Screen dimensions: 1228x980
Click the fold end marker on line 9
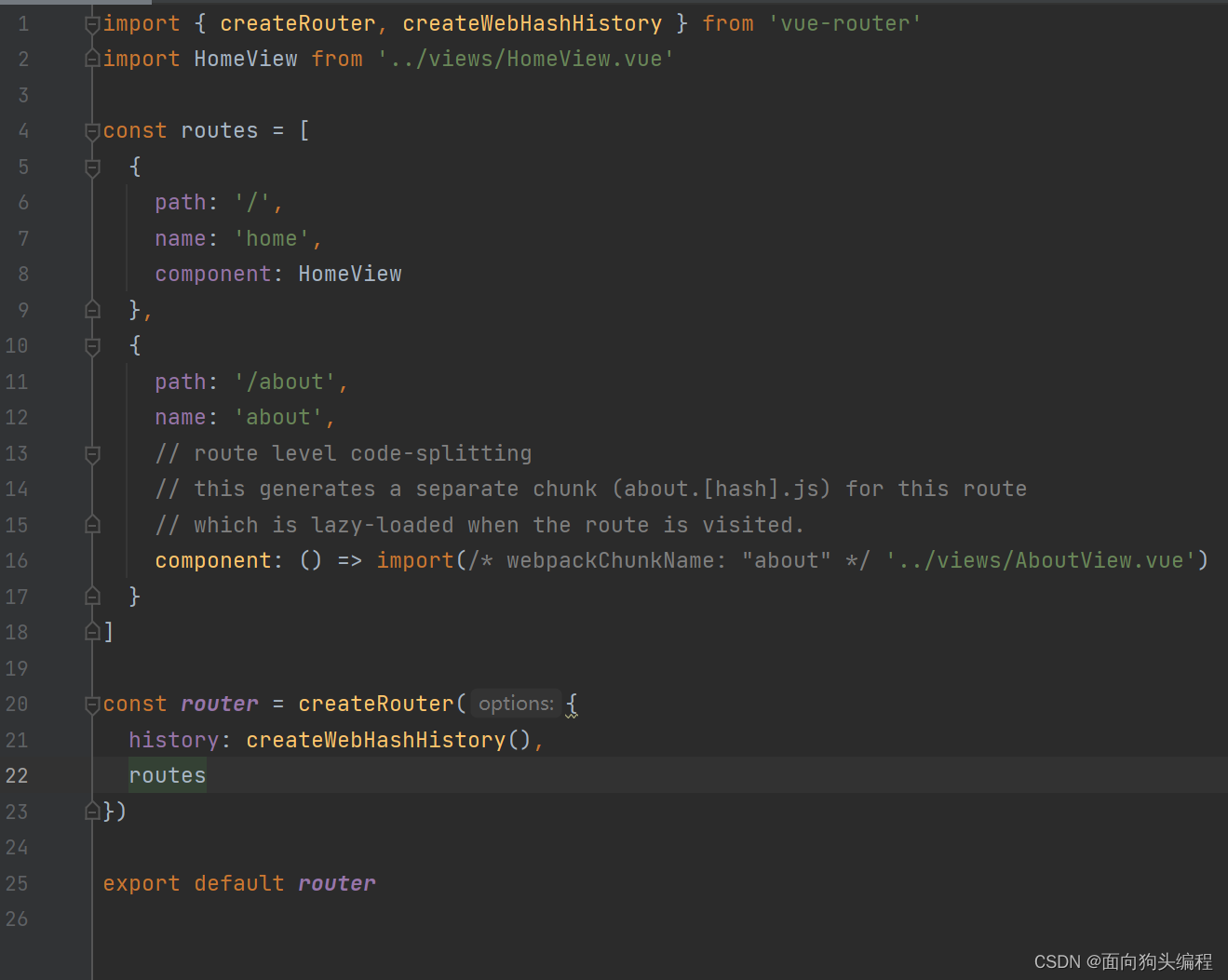tap(92, 310)
